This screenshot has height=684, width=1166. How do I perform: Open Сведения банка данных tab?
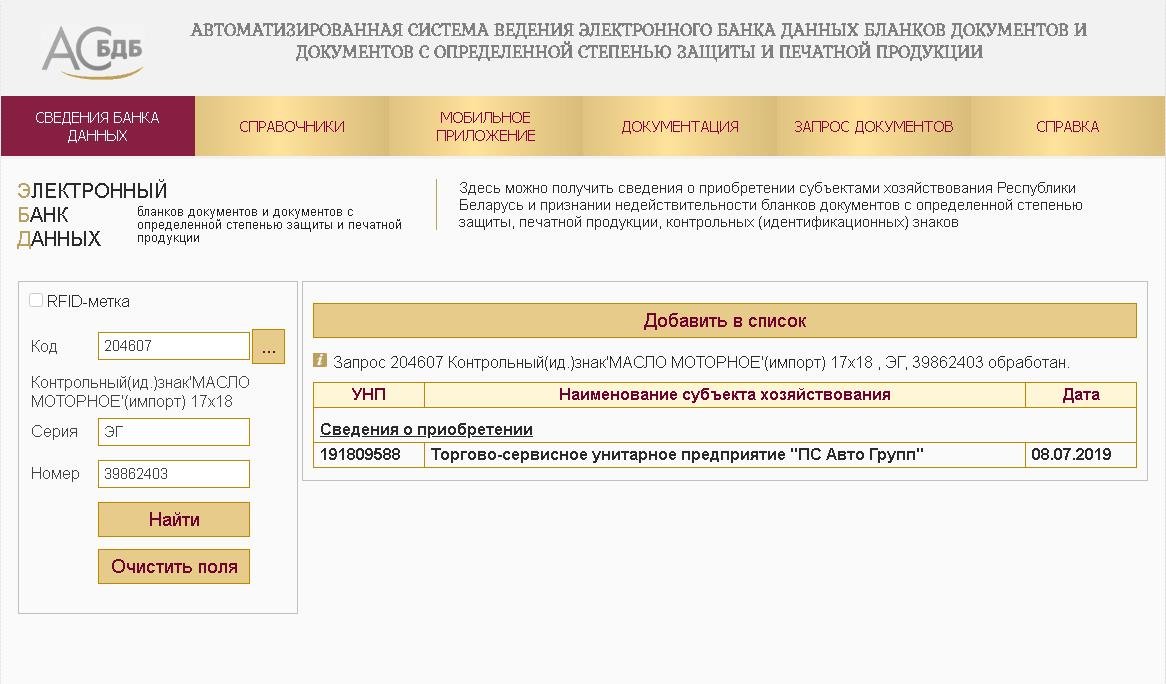97,126
